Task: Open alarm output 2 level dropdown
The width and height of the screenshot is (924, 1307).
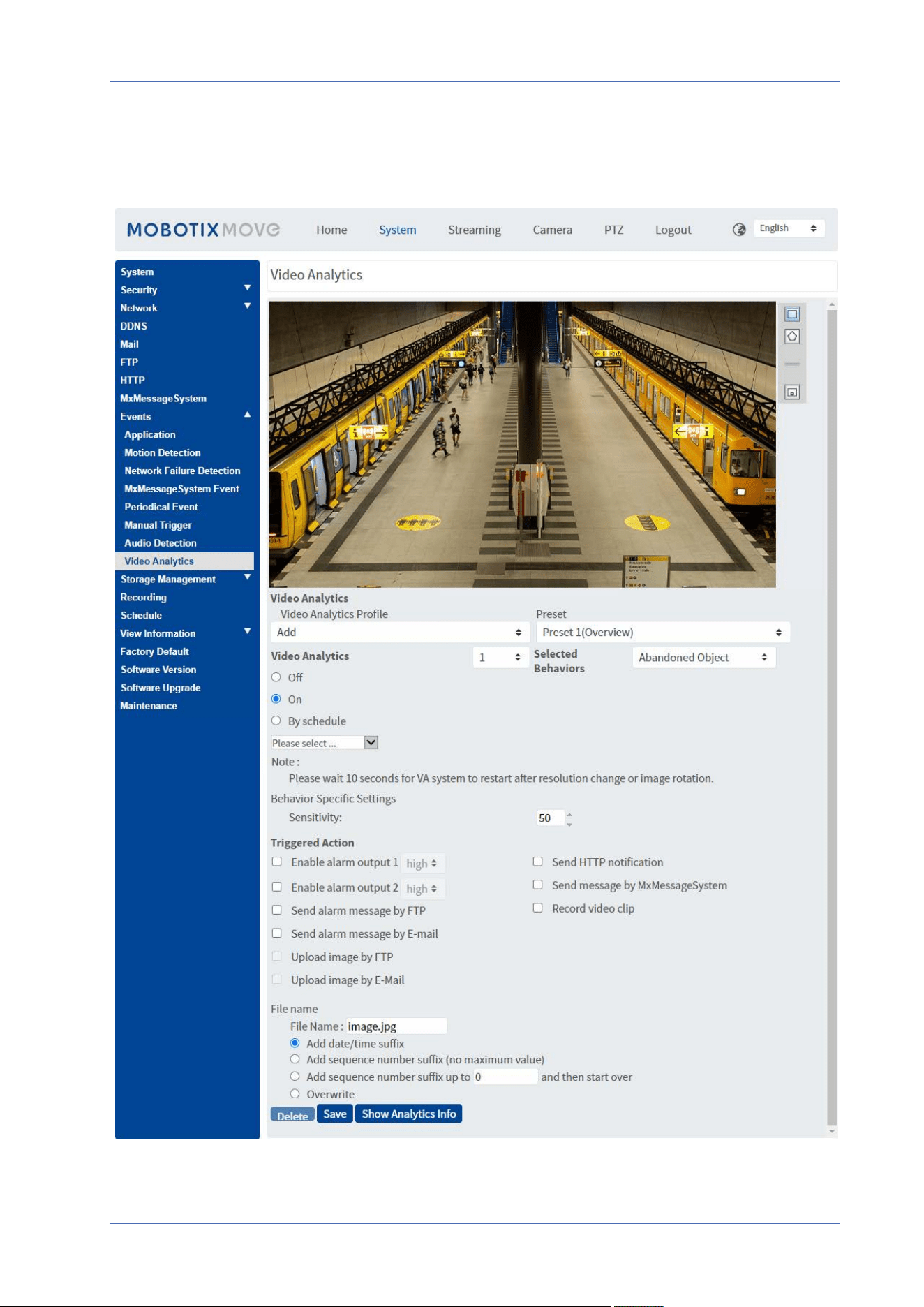Action: coord(422,888)
